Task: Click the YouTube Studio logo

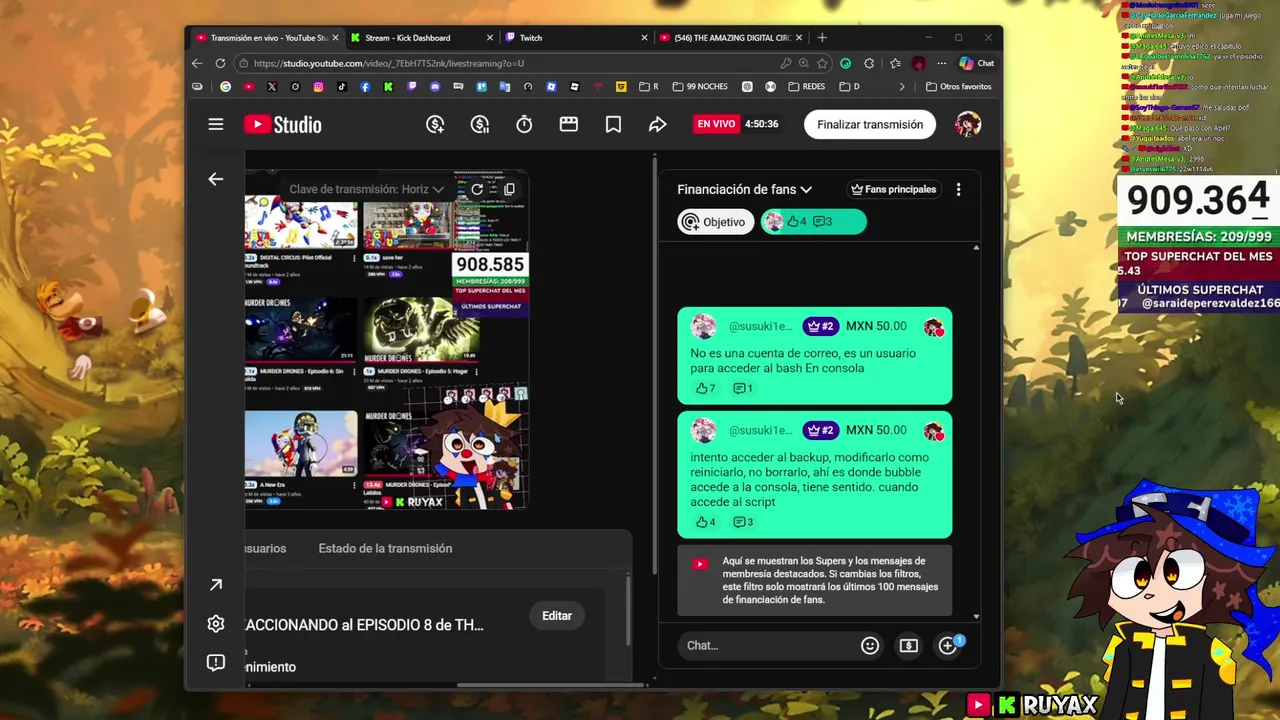Action: click(283, 125)
